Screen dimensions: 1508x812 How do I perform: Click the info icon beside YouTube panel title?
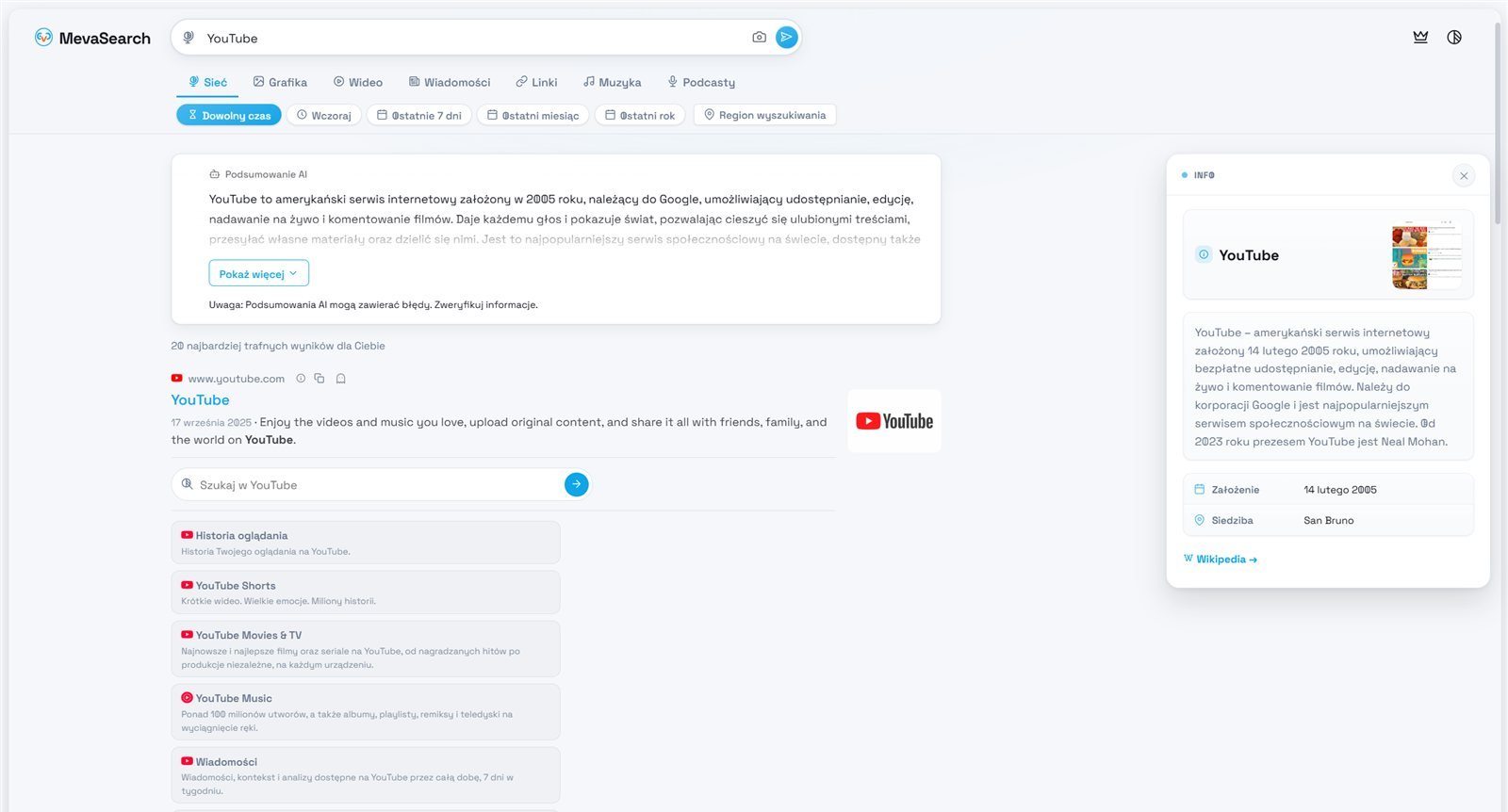tap(1204, 254)
